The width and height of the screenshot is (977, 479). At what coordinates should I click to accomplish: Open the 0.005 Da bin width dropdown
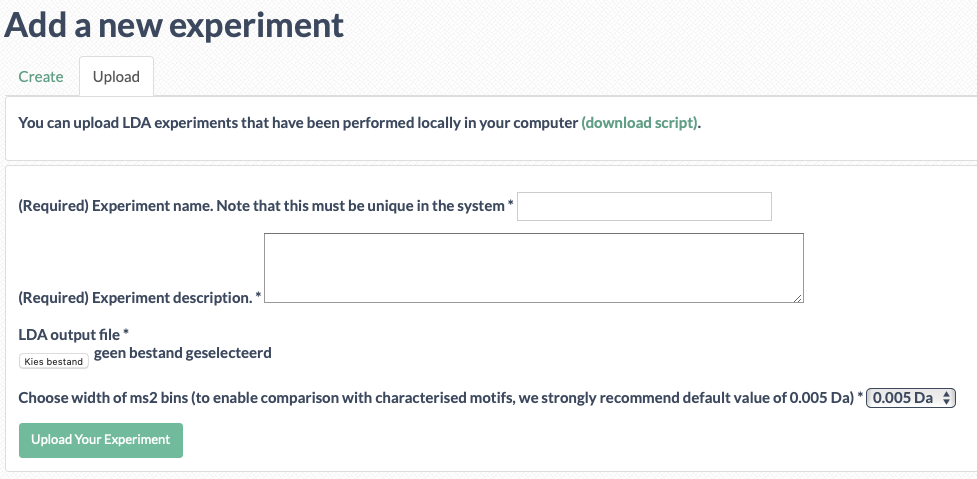pos(910,397)
